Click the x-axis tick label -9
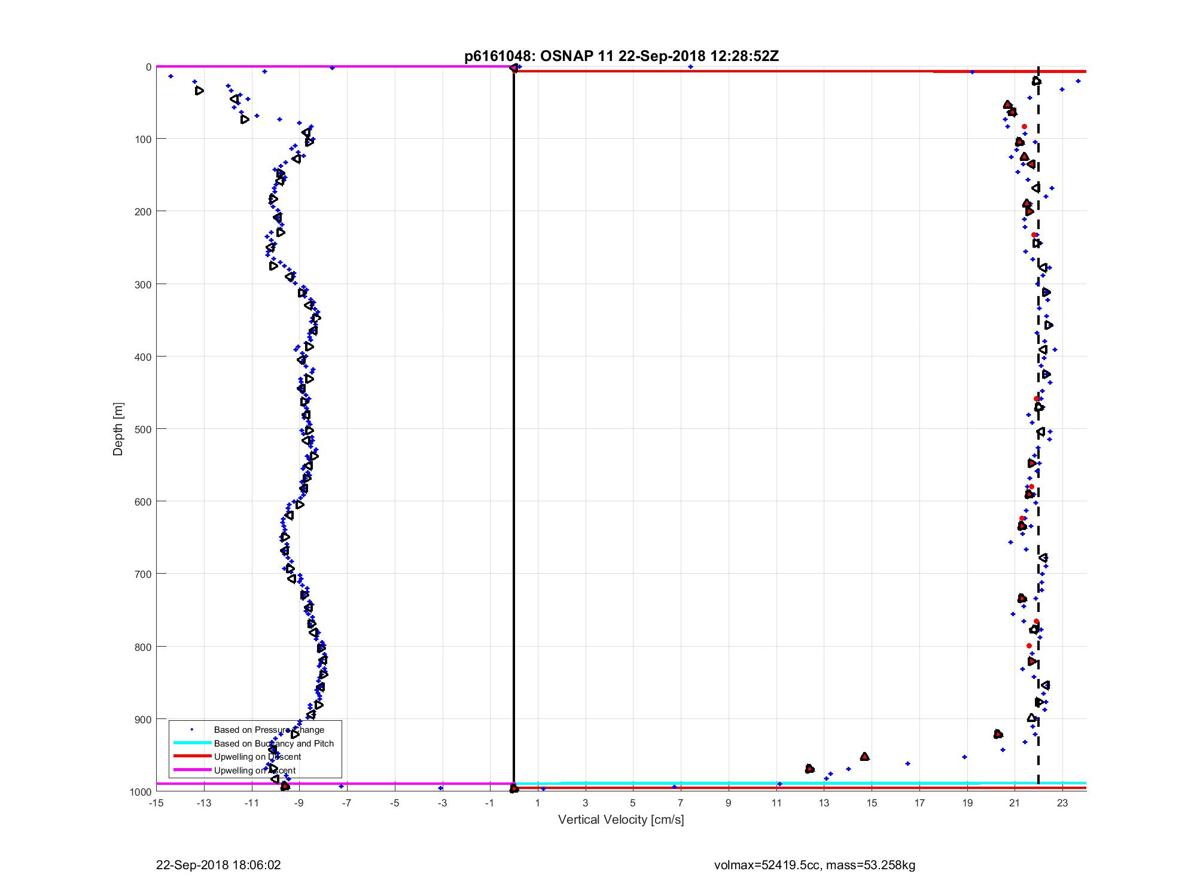The width and height of the screenshot is (1200, 889). pyautogui.click(x=299, y=803)
